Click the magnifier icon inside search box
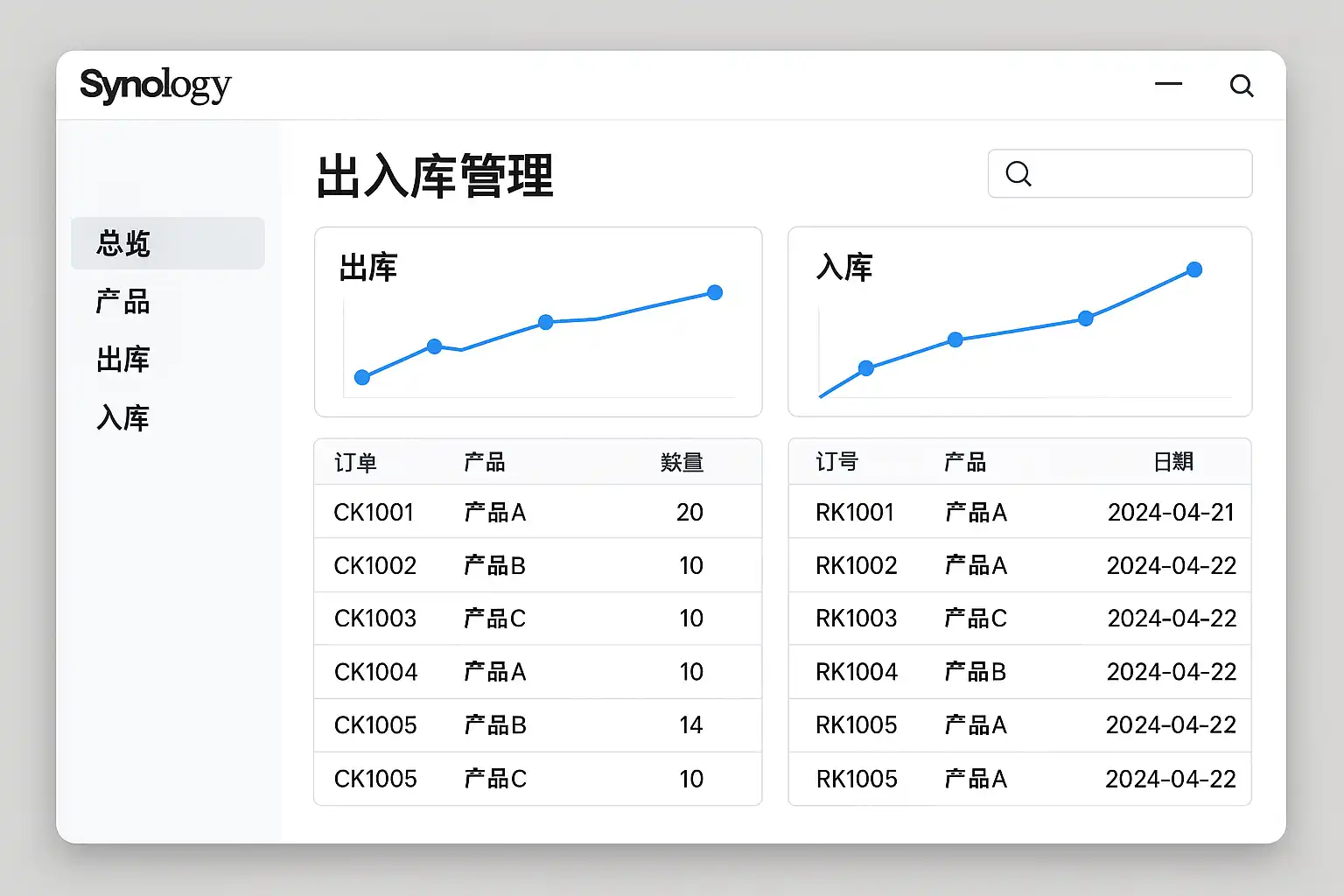Viewport: 1344px width, 896px height. click(1018, 173)
